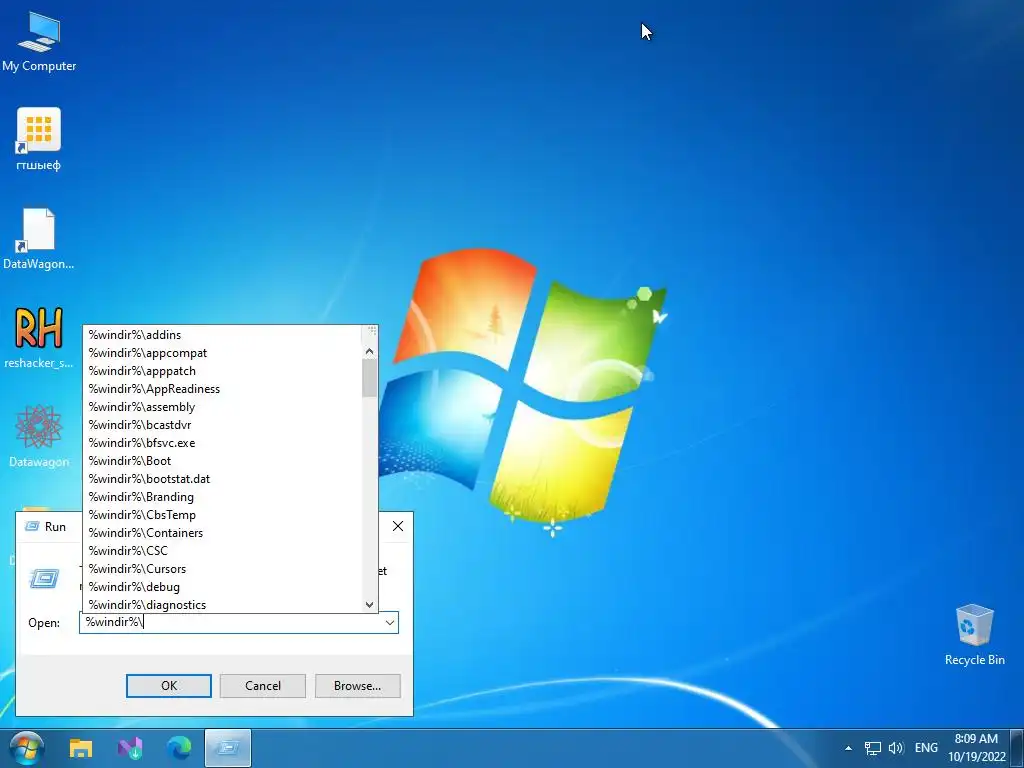The image size is (1024, 768).
Task: Click Cancel in the Run dialog
Action: point(263,686)
